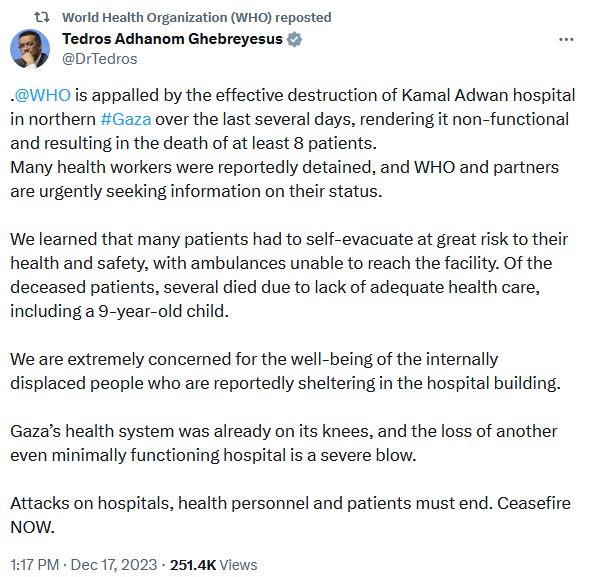Click the closing word 'NOW.'
Screen dimensions: 589x577
(32, 527)
